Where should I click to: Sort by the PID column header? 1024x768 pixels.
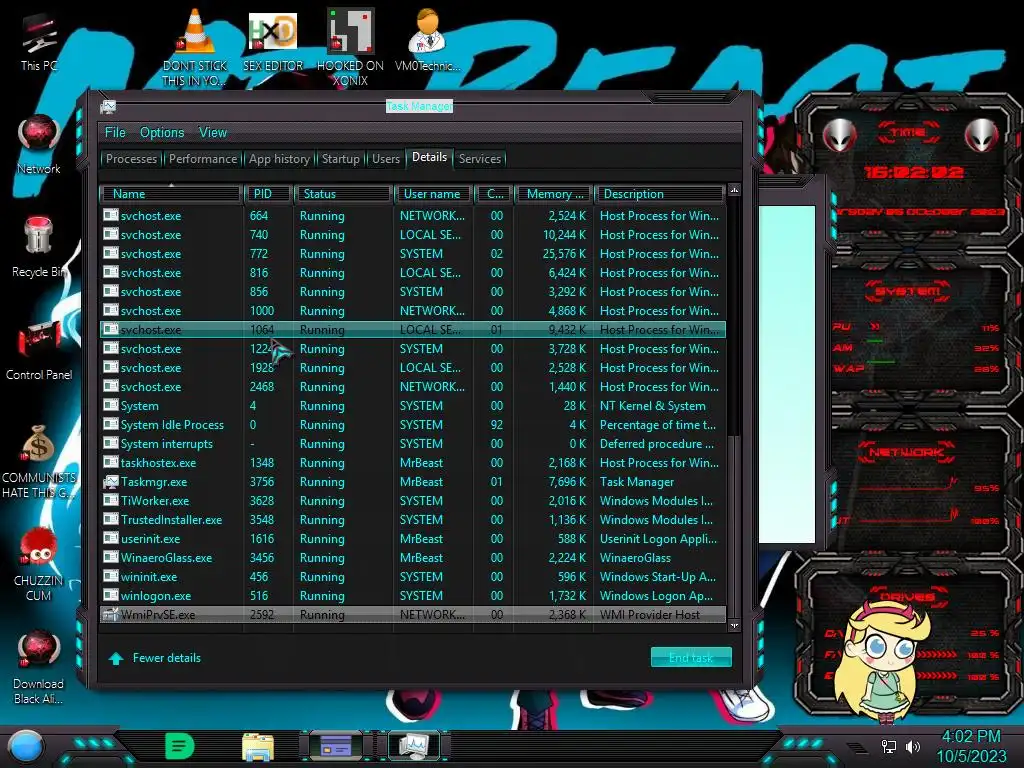268,194
